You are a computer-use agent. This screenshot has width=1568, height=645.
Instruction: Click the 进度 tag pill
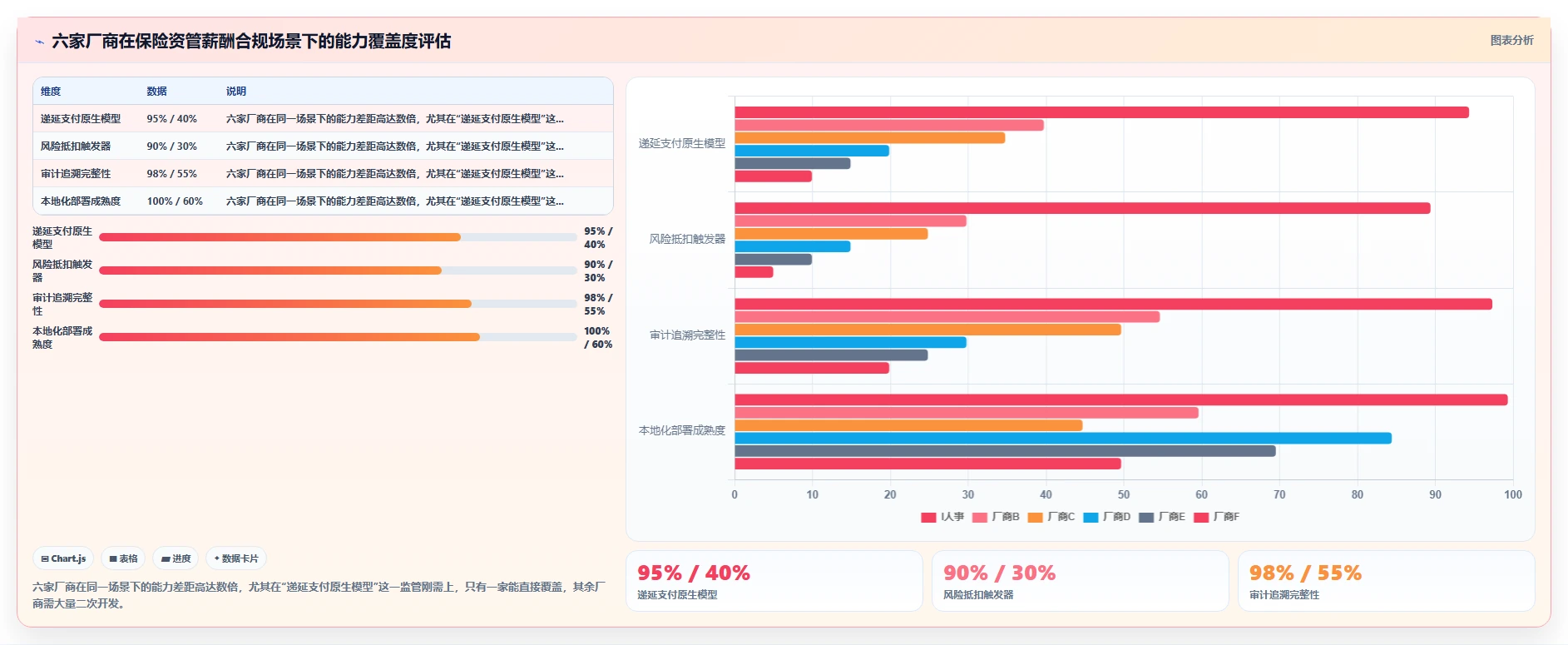coord(176,558)
